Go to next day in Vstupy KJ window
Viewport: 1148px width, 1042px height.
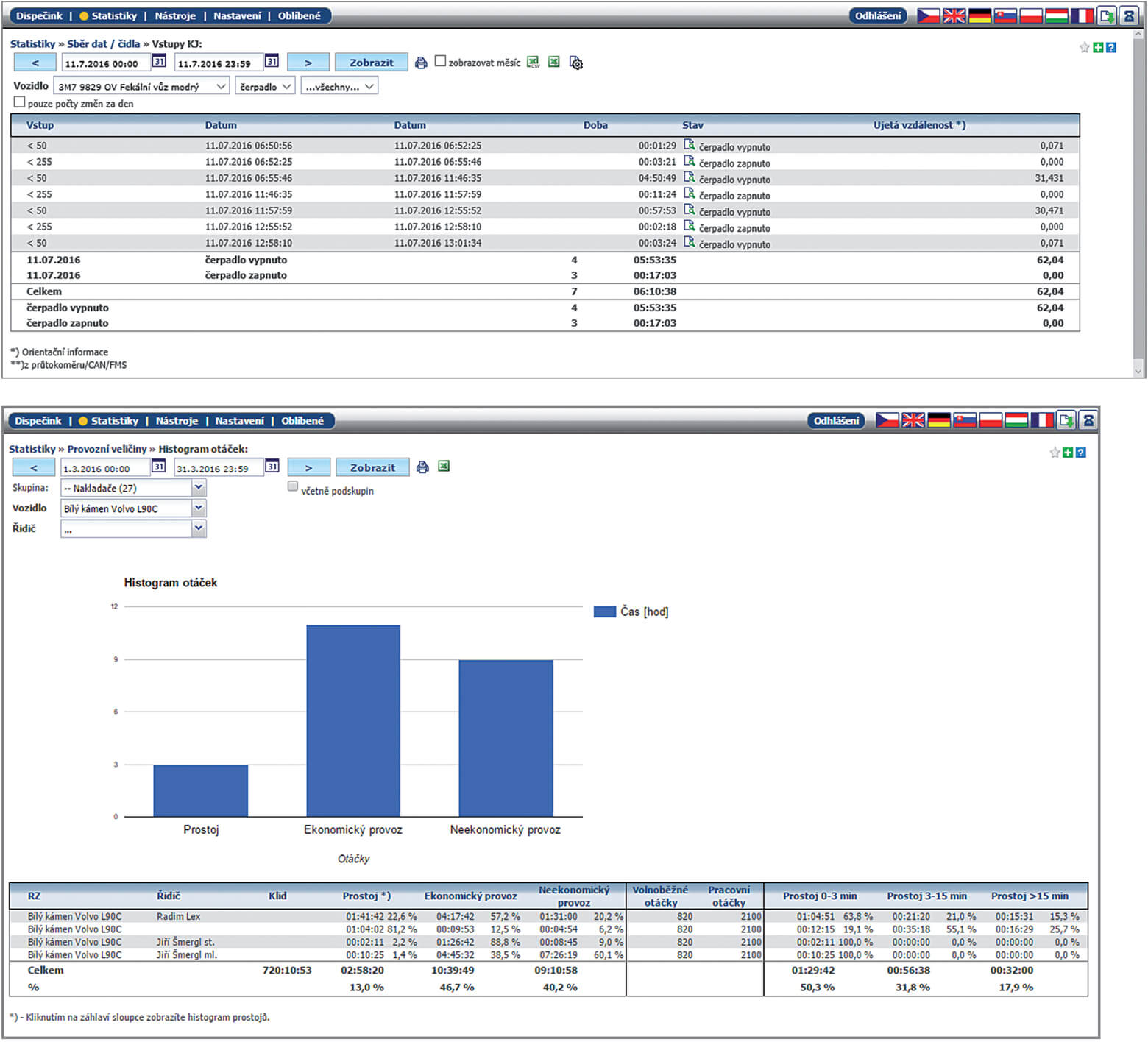[x=308, y=63]
